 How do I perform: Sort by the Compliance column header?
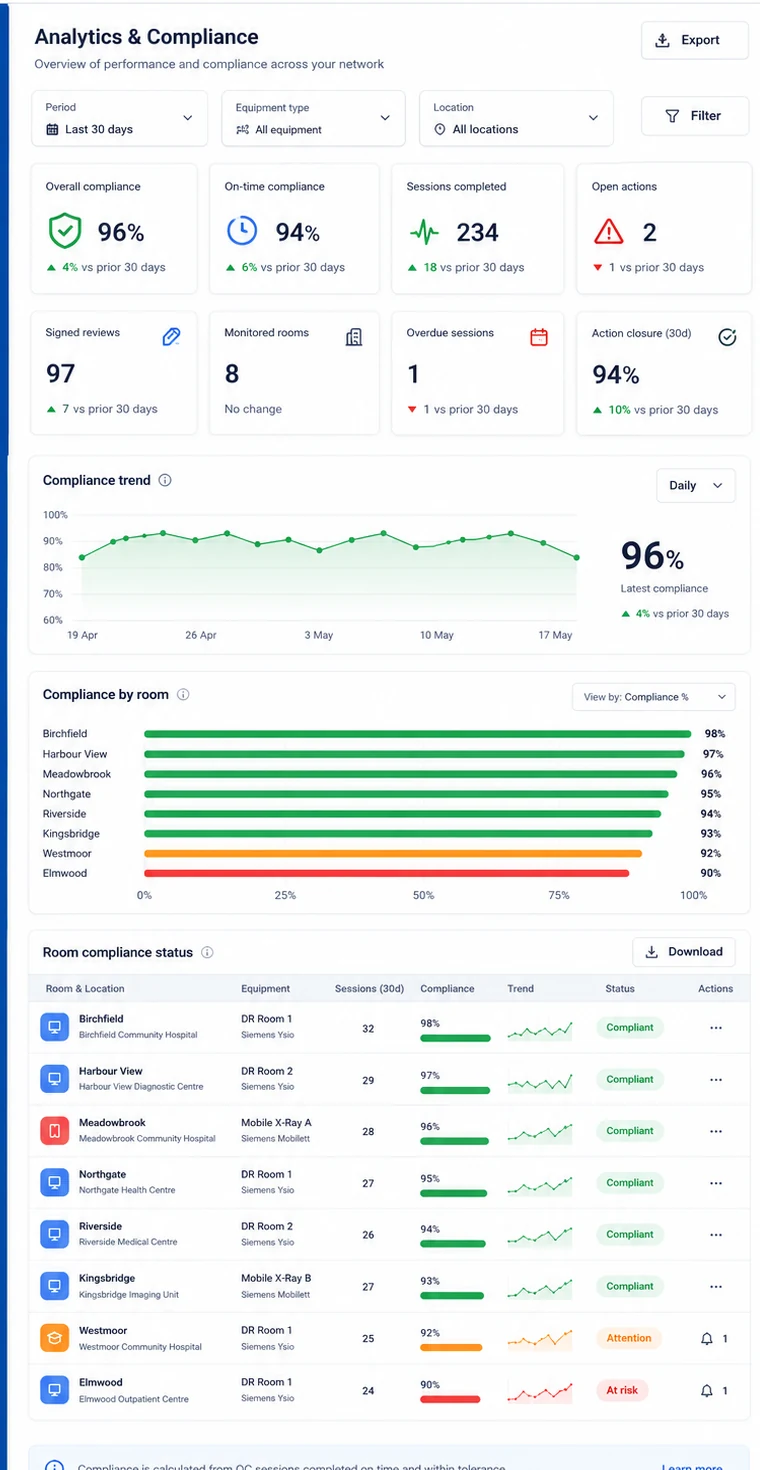click(447, 988)
